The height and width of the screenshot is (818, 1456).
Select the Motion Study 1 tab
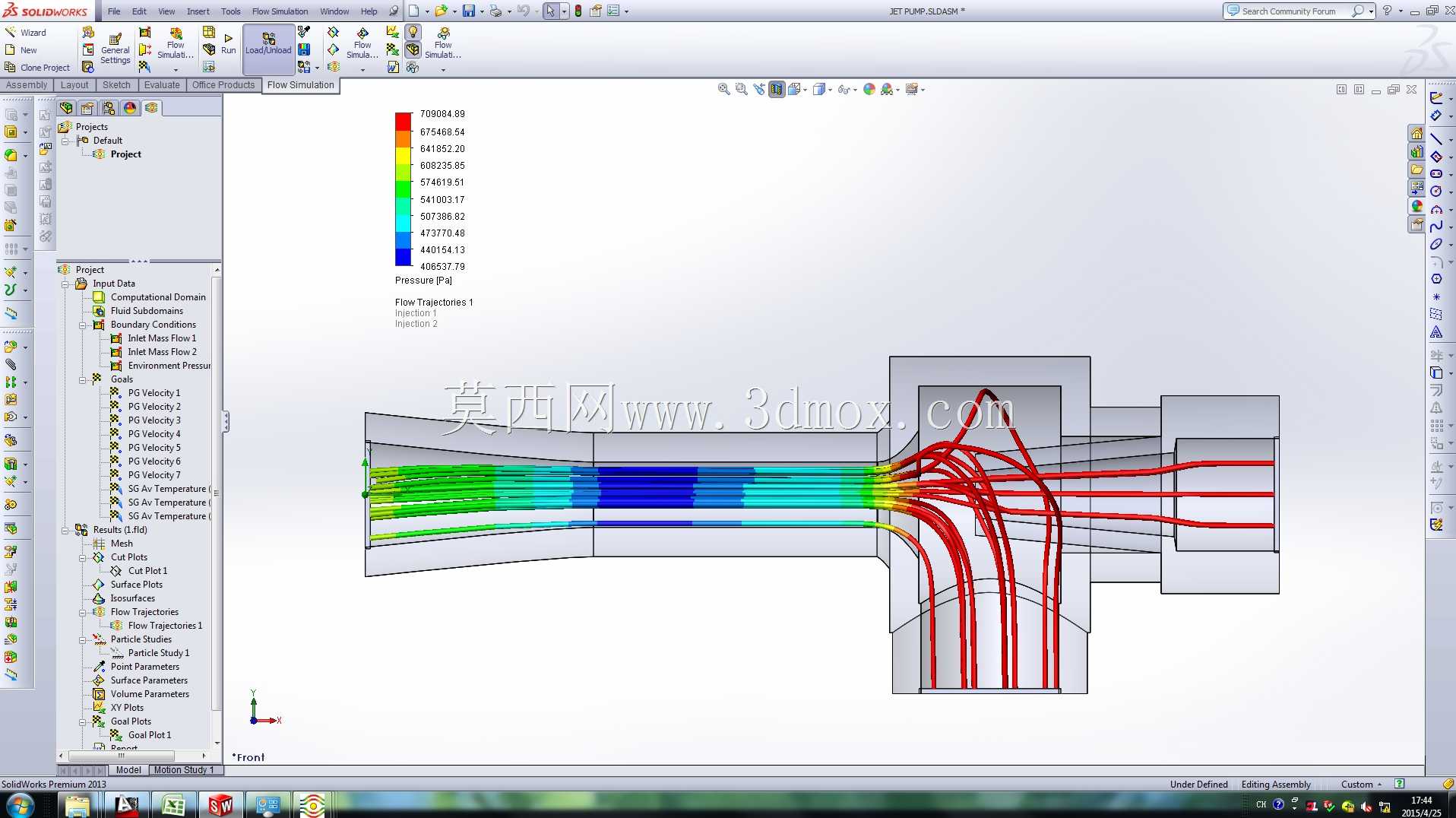(x=183, y=770)
